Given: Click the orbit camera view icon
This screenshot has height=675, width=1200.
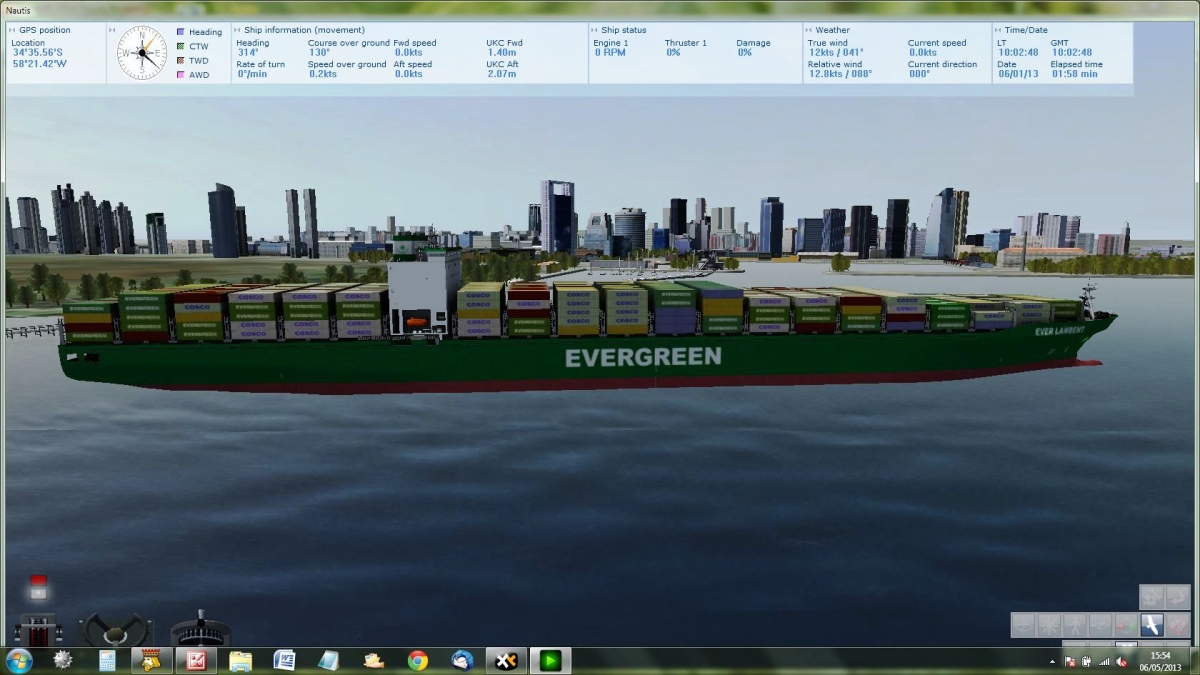Looking at the screenshot, I should 1023,625.
